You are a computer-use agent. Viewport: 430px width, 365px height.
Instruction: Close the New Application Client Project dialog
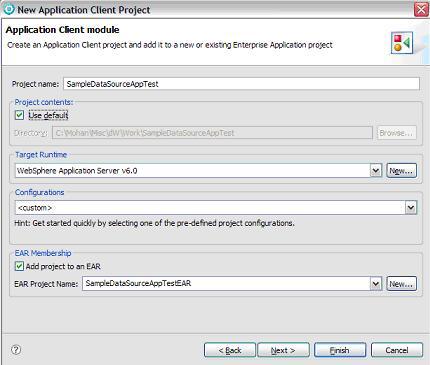pos(421,9)
